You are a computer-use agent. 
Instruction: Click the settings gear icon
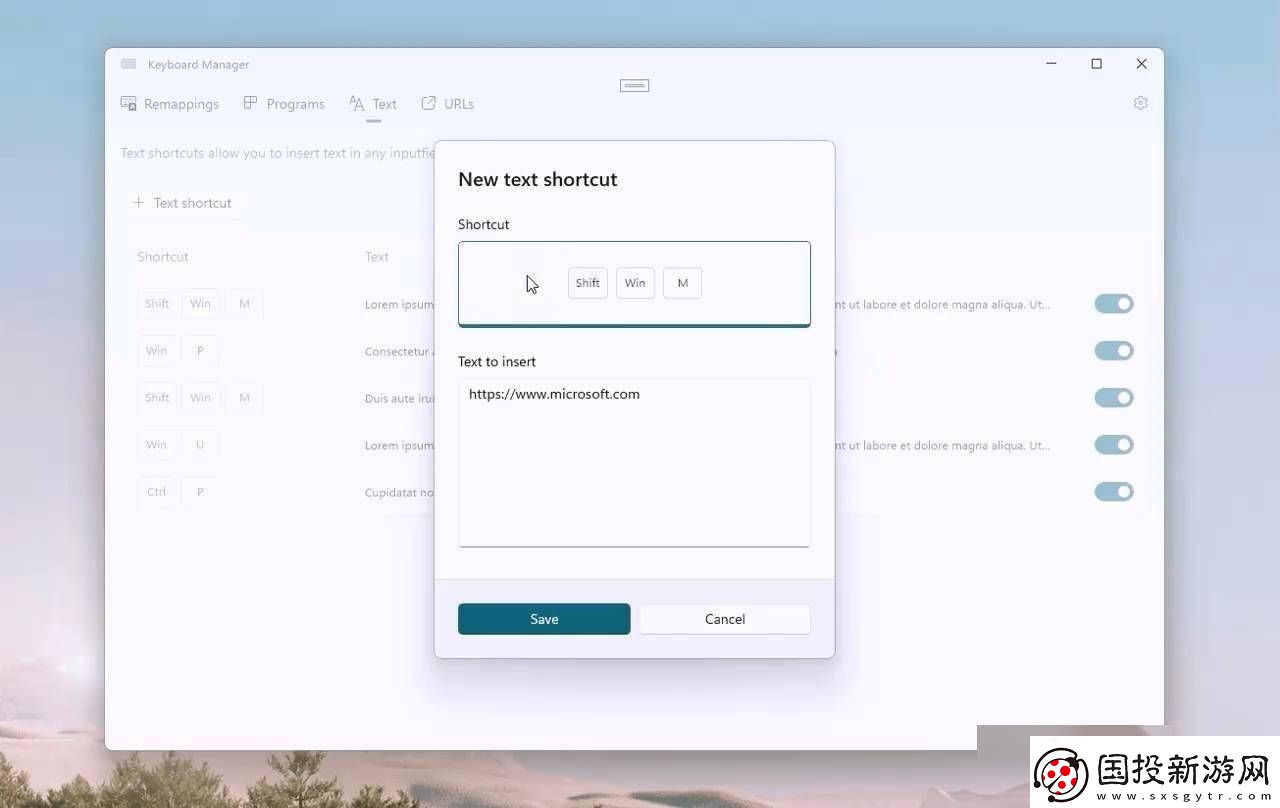pos(1140,103)
